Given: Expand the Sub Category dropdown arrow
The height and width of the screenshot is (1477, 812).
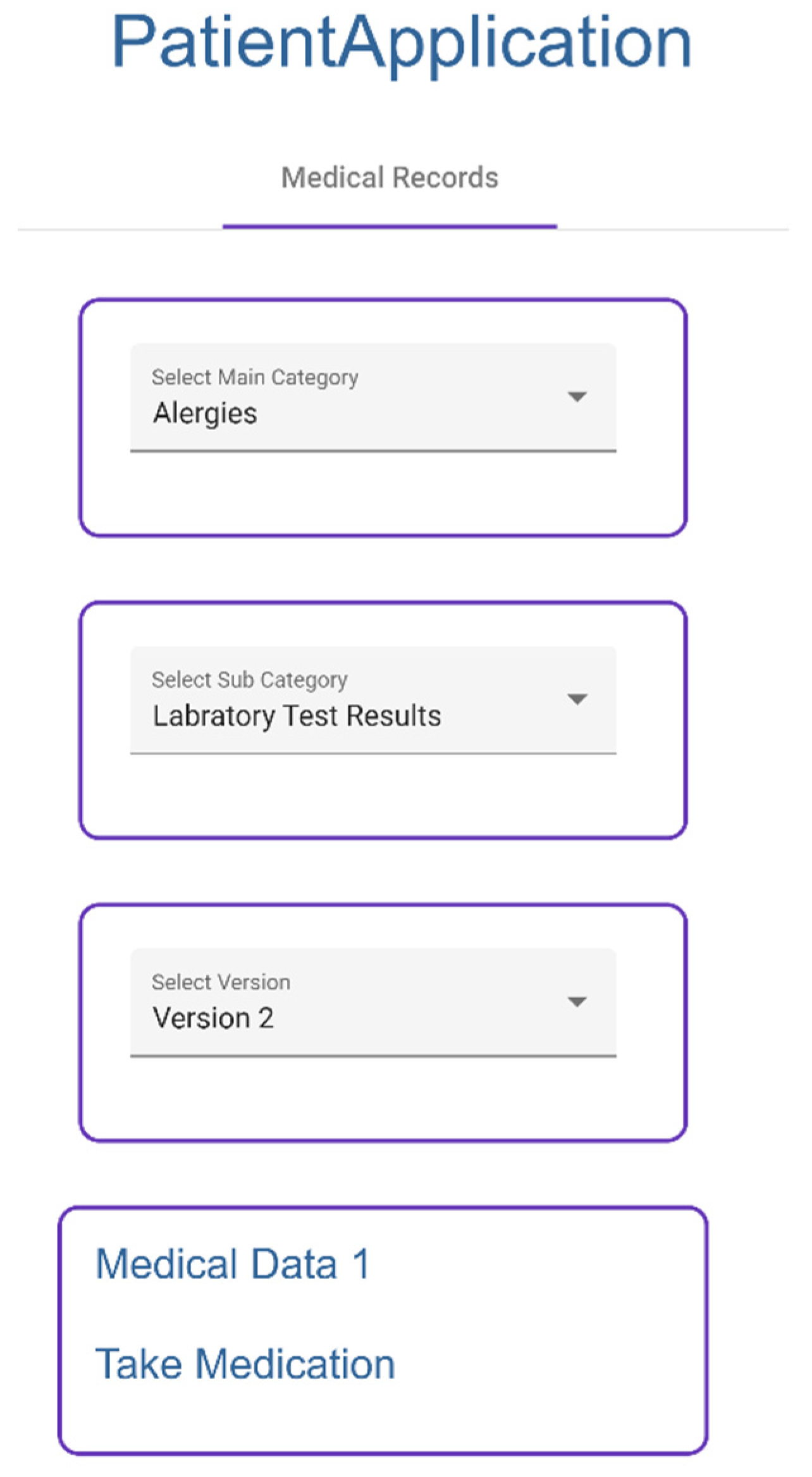Looking at the screenshot, I should pos(577,699).
